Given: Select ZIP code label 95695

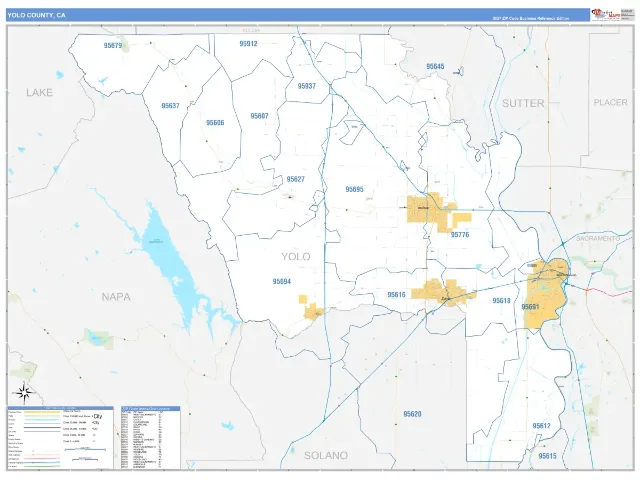Looking at the screenshot, I should tap(354, 189).
